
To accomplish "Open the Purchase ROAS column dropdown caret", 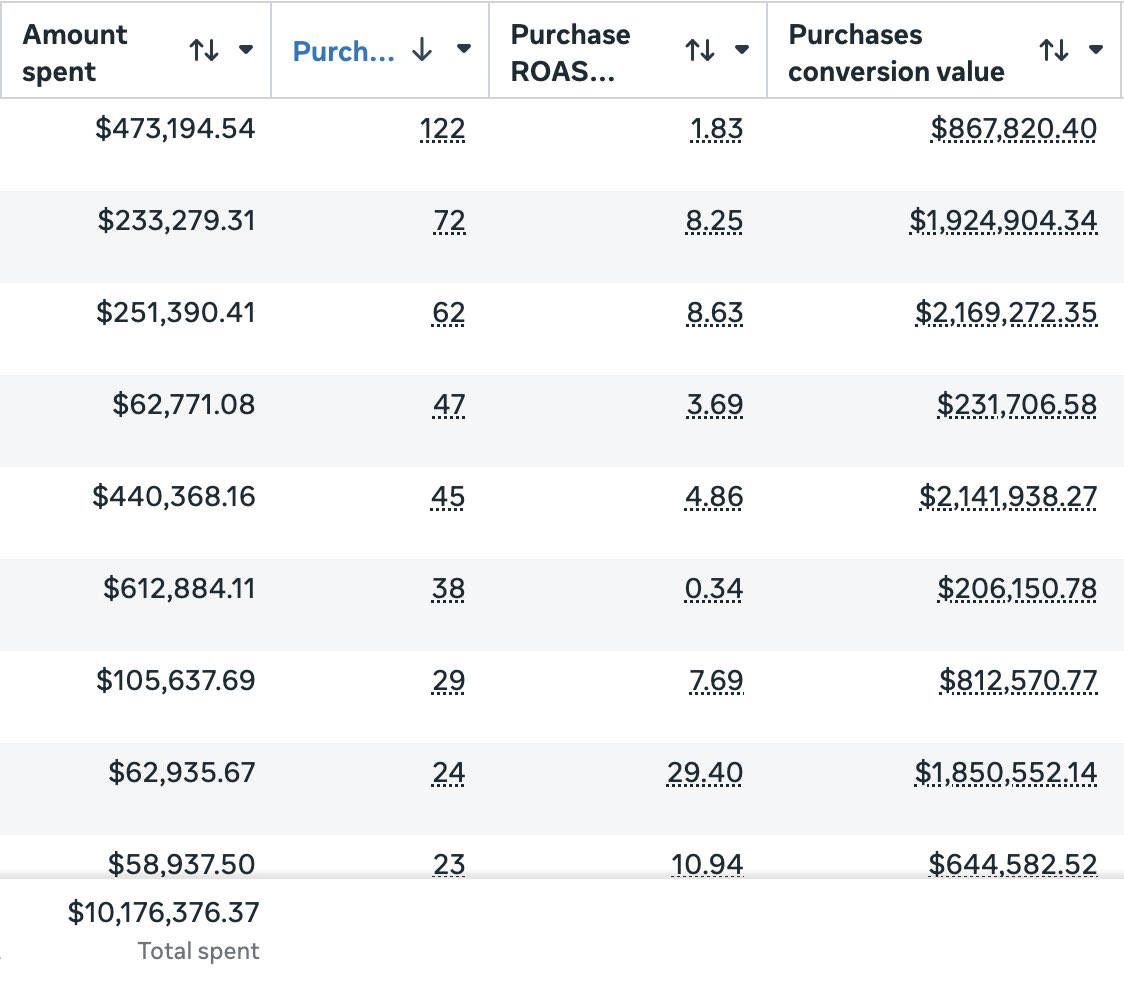I will point(742,49).
